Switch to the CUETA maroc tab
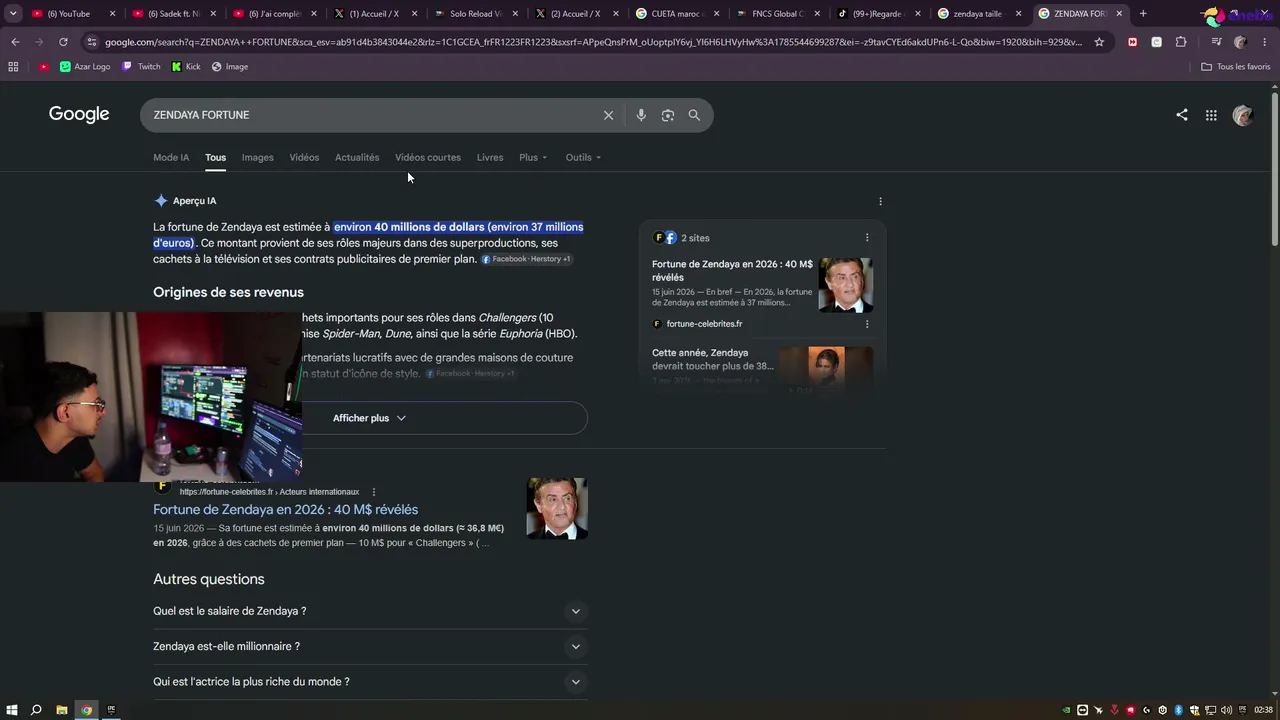The height and width of the screenshot is (720, 1280). [x=678, y=14]
